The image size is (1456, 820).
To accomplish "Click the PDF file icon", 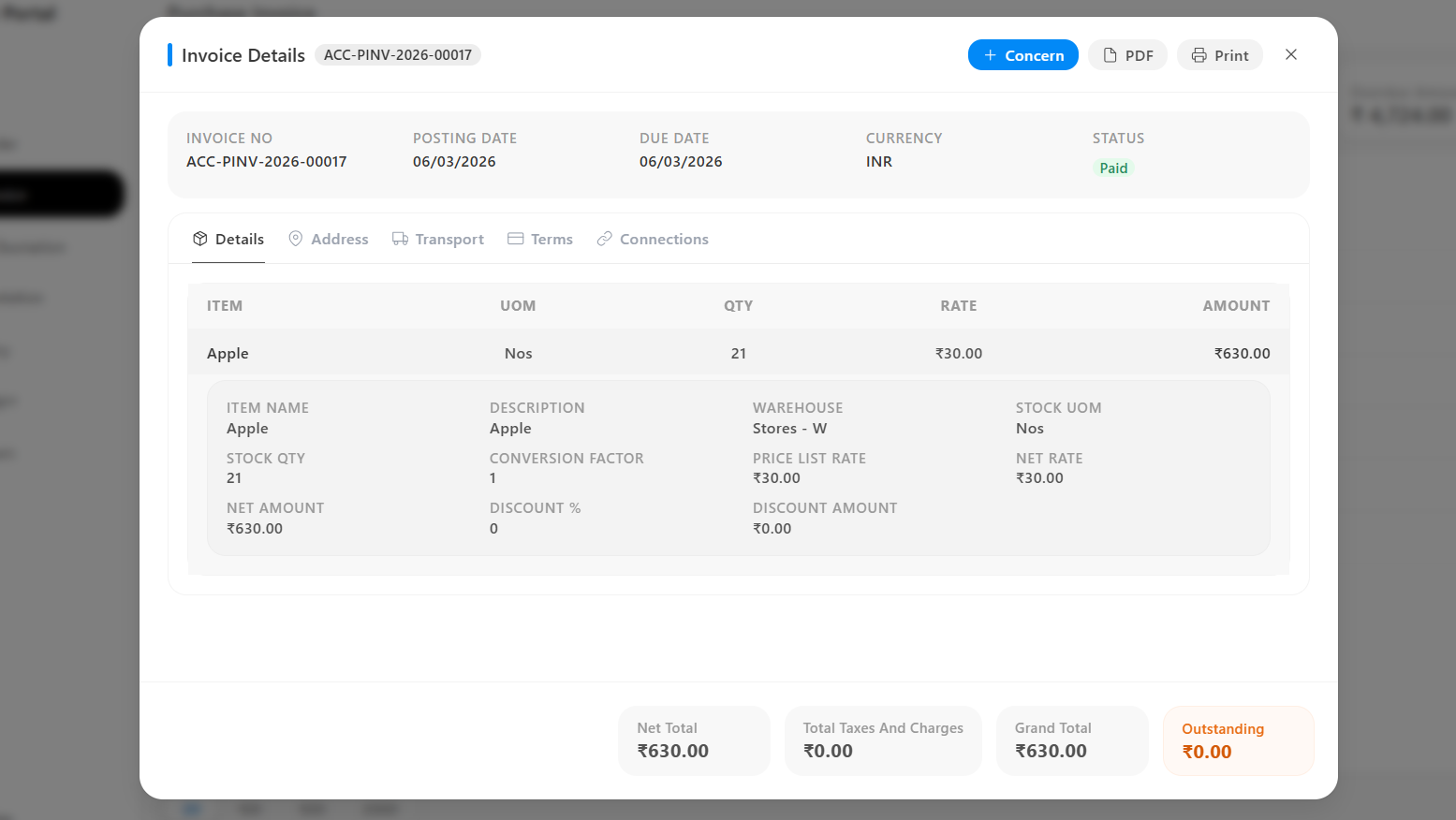I will pos(1110,55).
